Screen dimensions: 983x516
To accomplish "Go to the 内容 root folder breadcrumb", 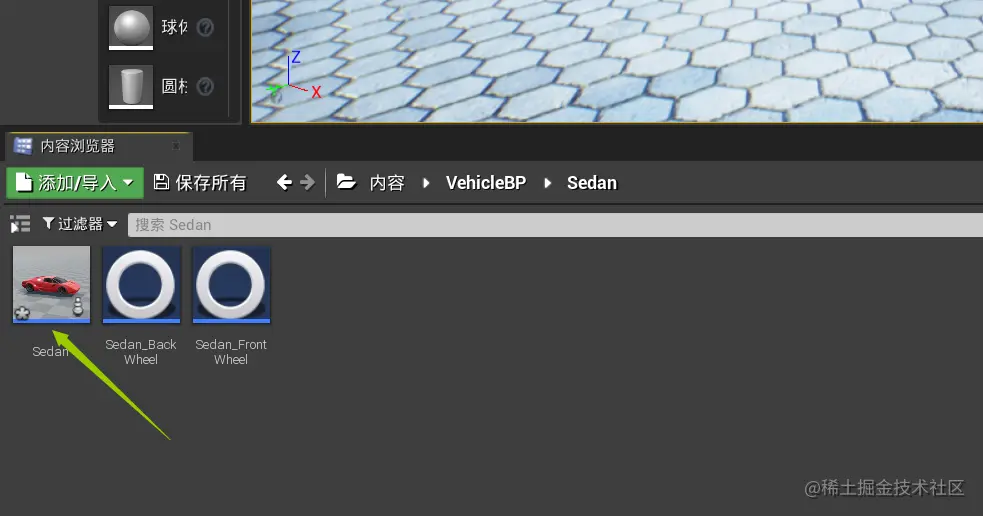I will (387, 182).
